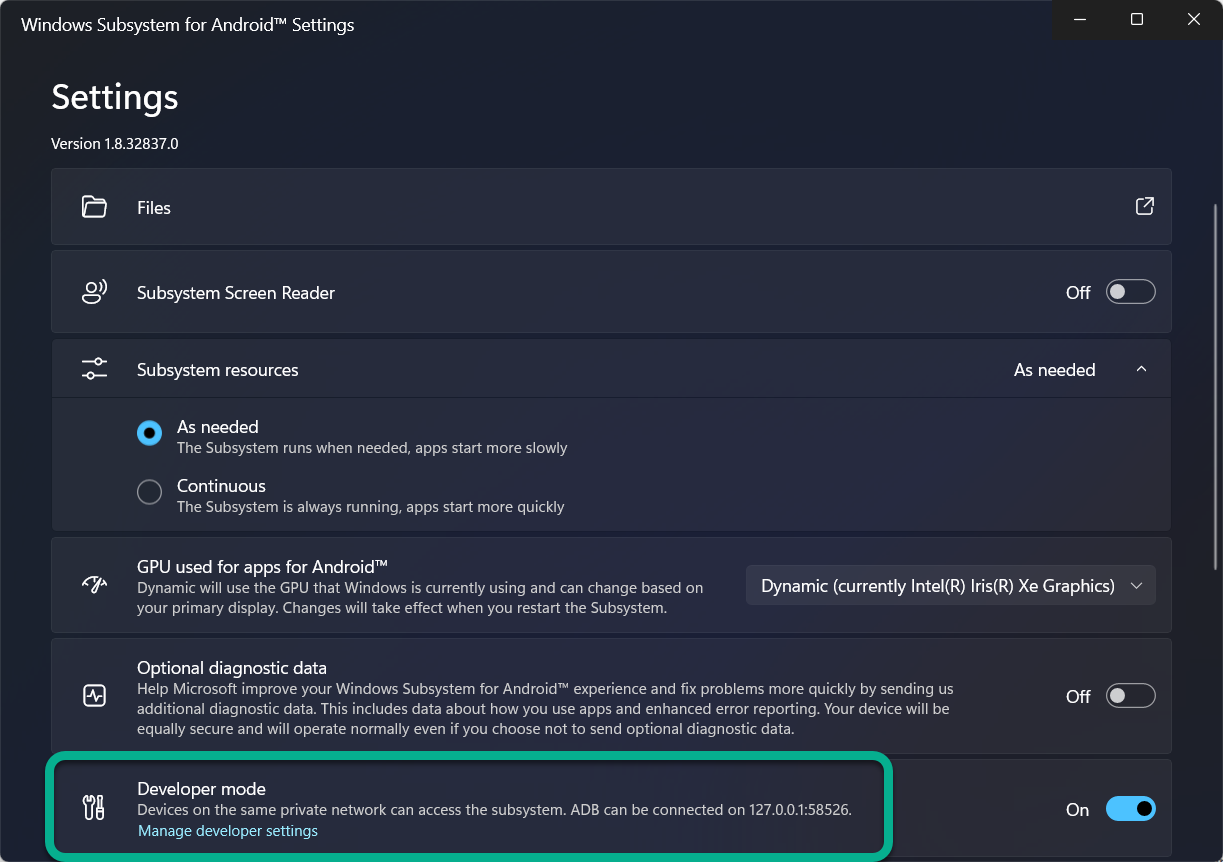Click the Developer mode title text
1223x862 pixels.
(x=201, y=789)
